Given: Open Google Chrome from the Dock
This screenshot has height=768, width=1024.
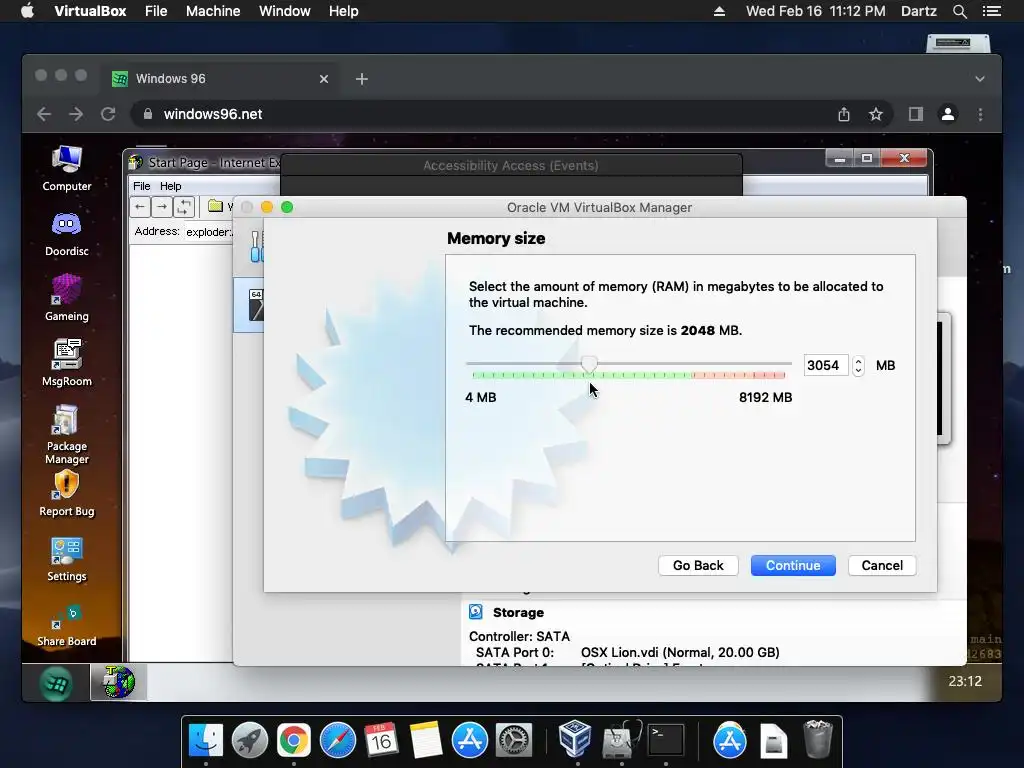Looking at the screenshot, I should [x=294, y=740].
